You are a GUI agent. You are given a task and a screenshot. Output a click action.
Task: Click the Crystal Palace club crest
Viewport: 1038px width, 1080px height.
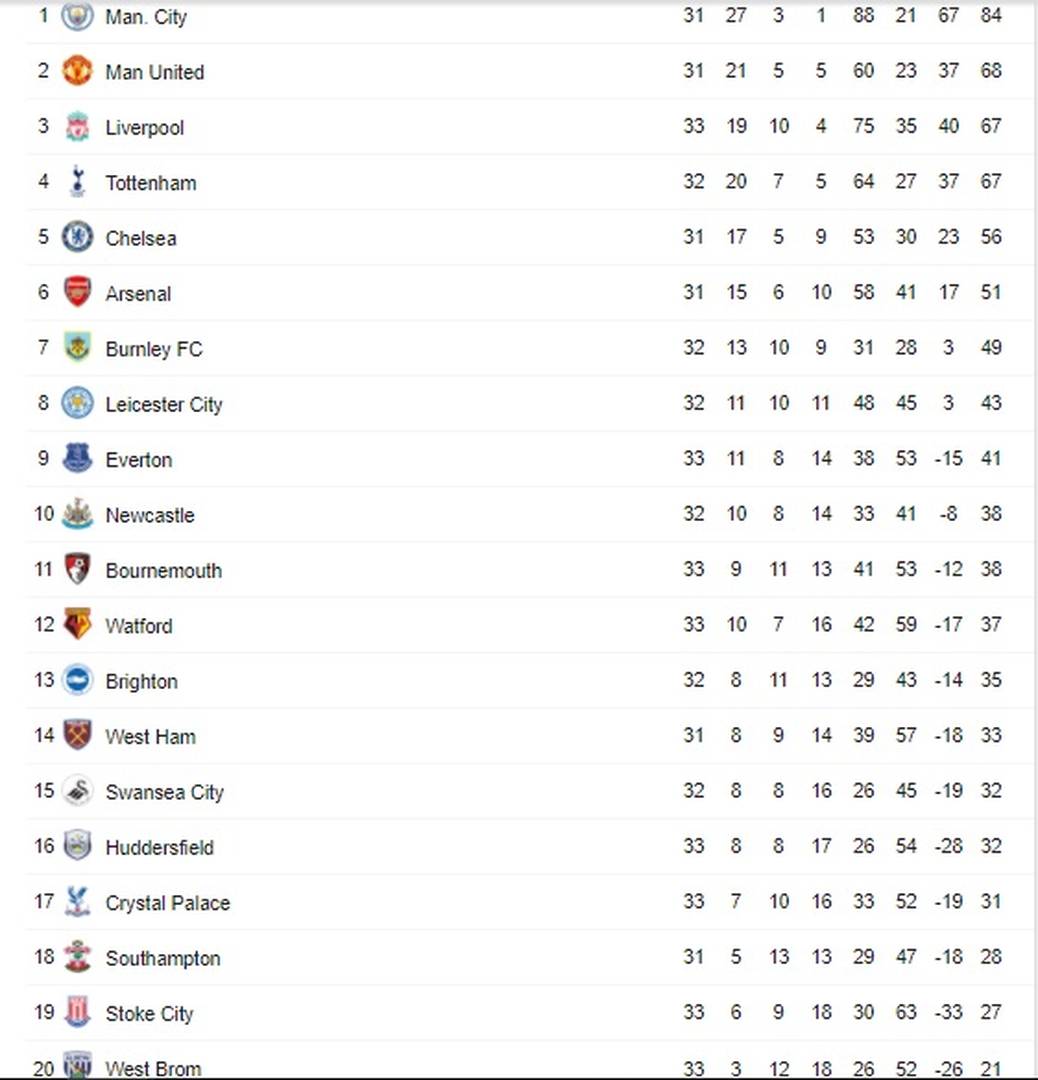click(x=77, y=902)
